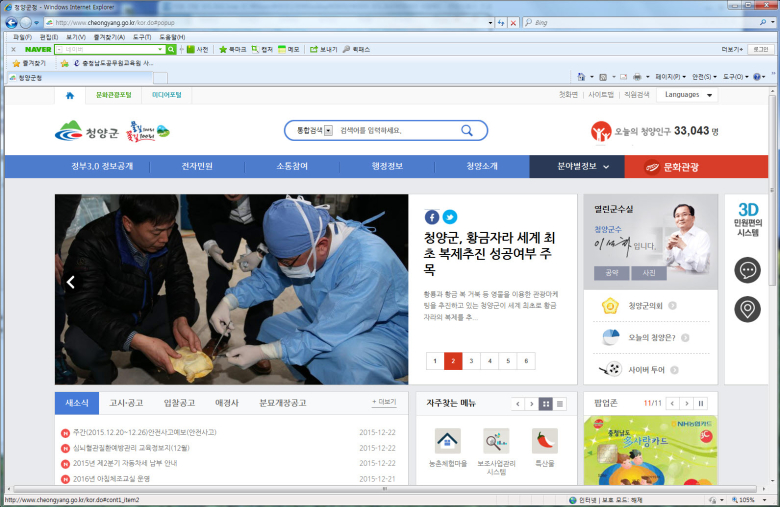Click the Add to favorites bar star icon
Viewport: 780px width, 507px height.
click(x=64, y=63)
